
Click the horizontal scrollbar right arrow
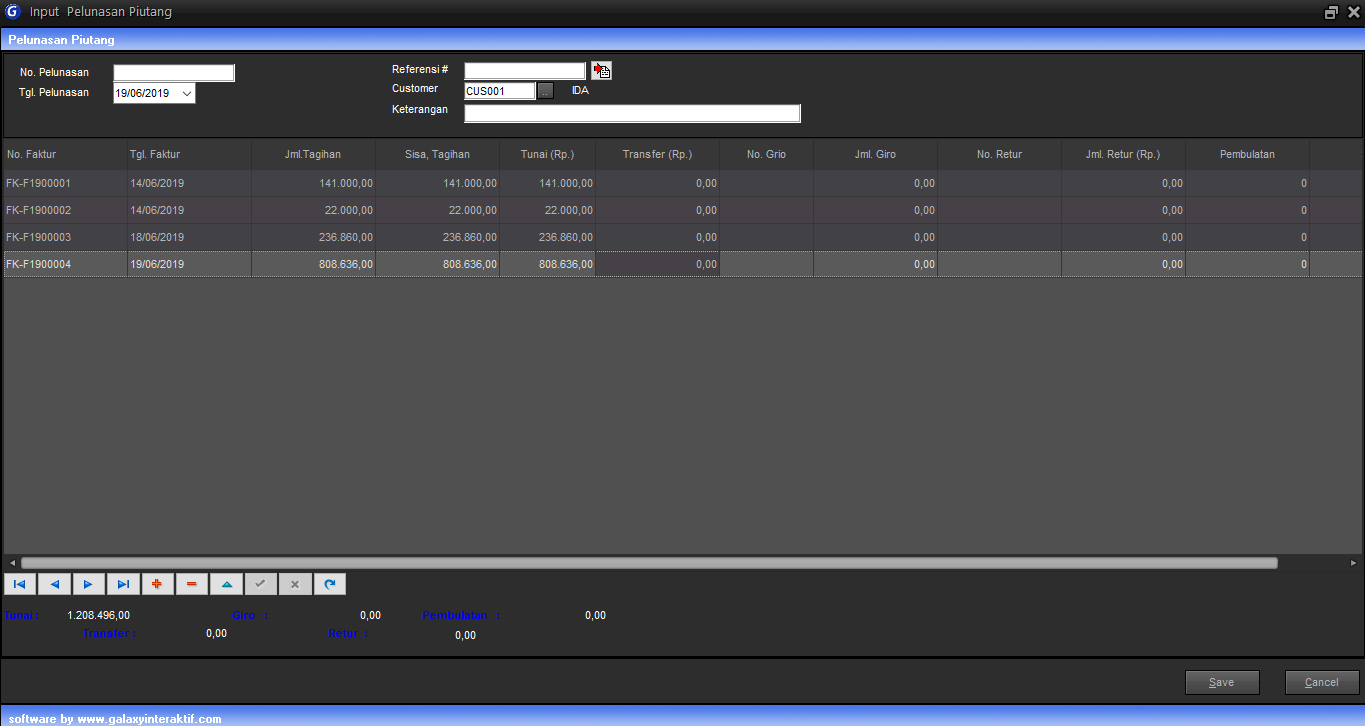[1353, 563]
